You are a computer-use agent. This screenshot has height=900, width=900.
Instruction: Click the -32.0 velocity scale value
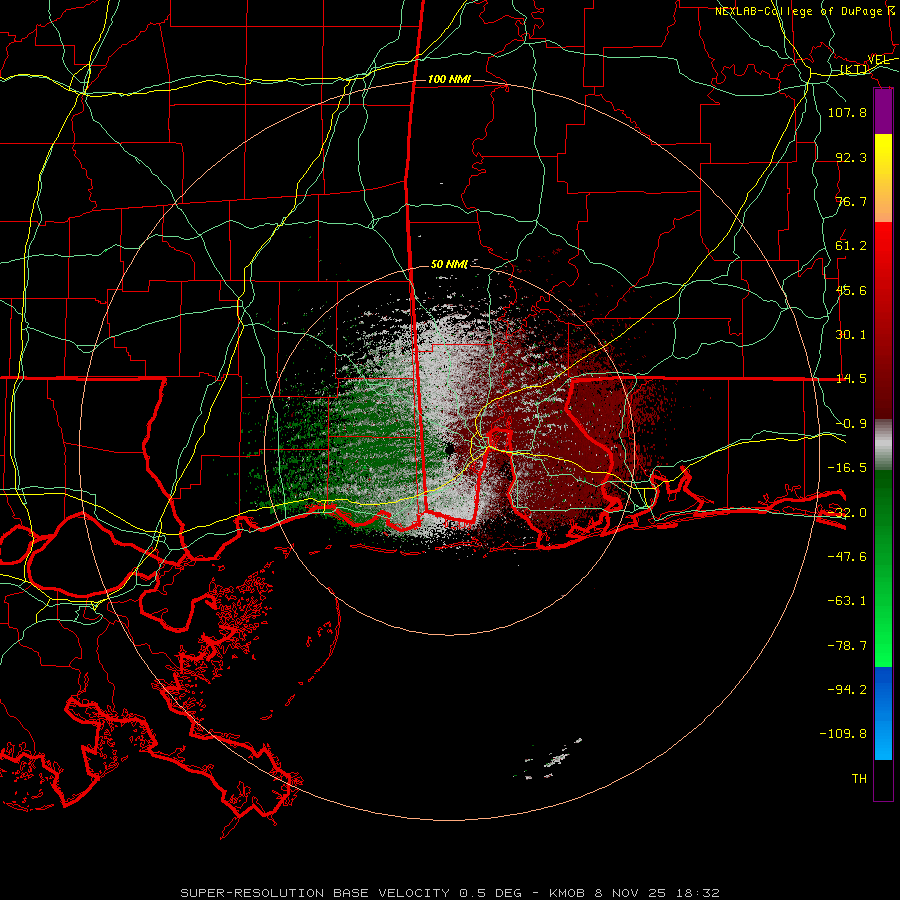tap(847, 513)
